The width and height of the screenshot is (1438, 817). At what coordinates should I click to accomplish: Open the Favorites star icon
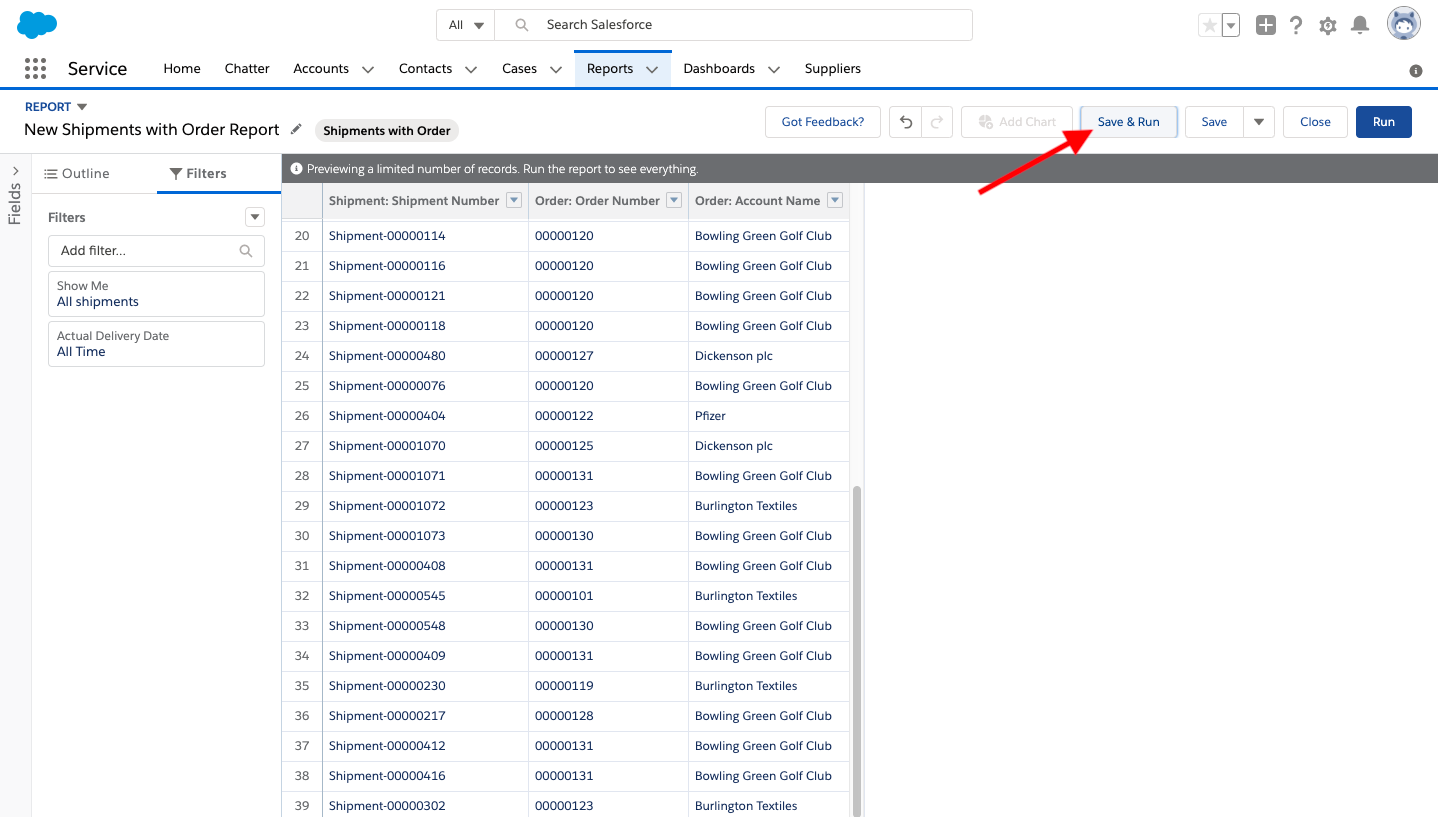[x=1210, y=25]
